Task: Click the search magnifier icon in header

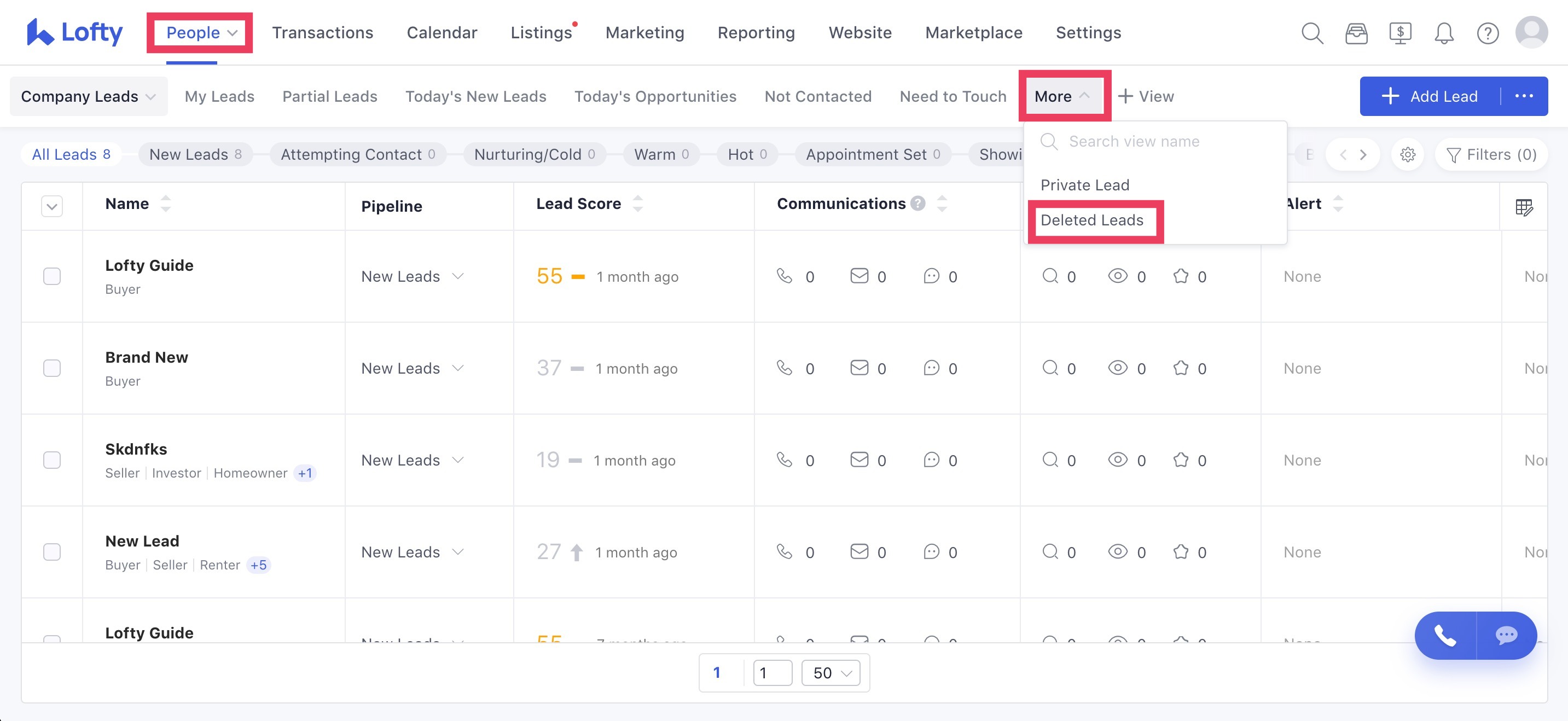Action: (1312, 33)
